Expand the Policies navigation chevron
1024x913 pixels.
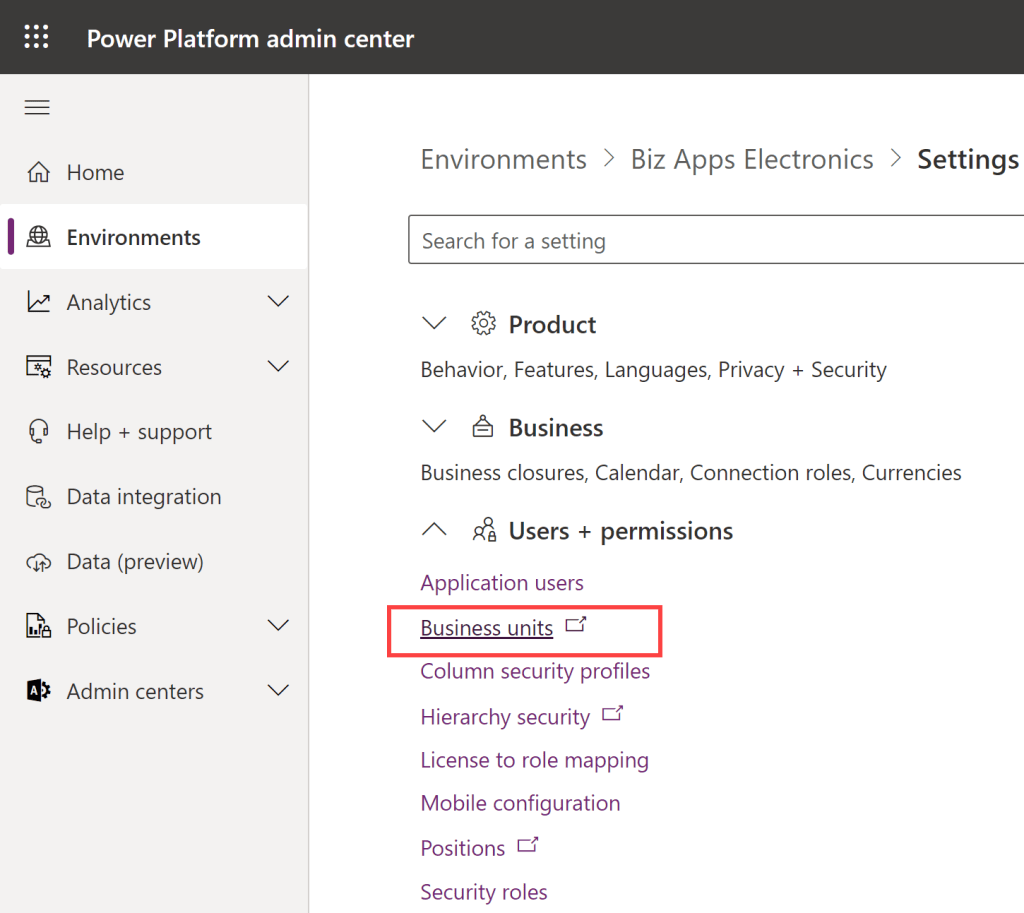(x=279, y=626)
